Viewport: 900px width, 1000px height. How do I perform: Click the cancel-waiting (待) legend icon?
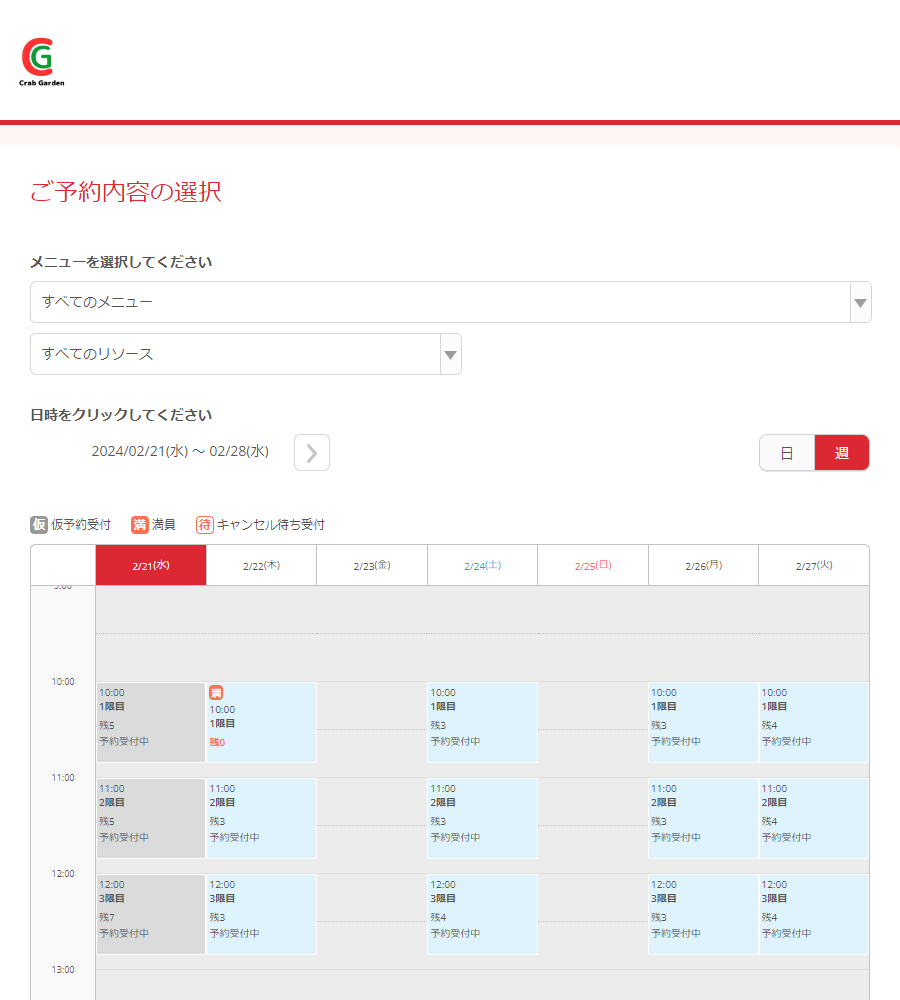click(205, 525)
